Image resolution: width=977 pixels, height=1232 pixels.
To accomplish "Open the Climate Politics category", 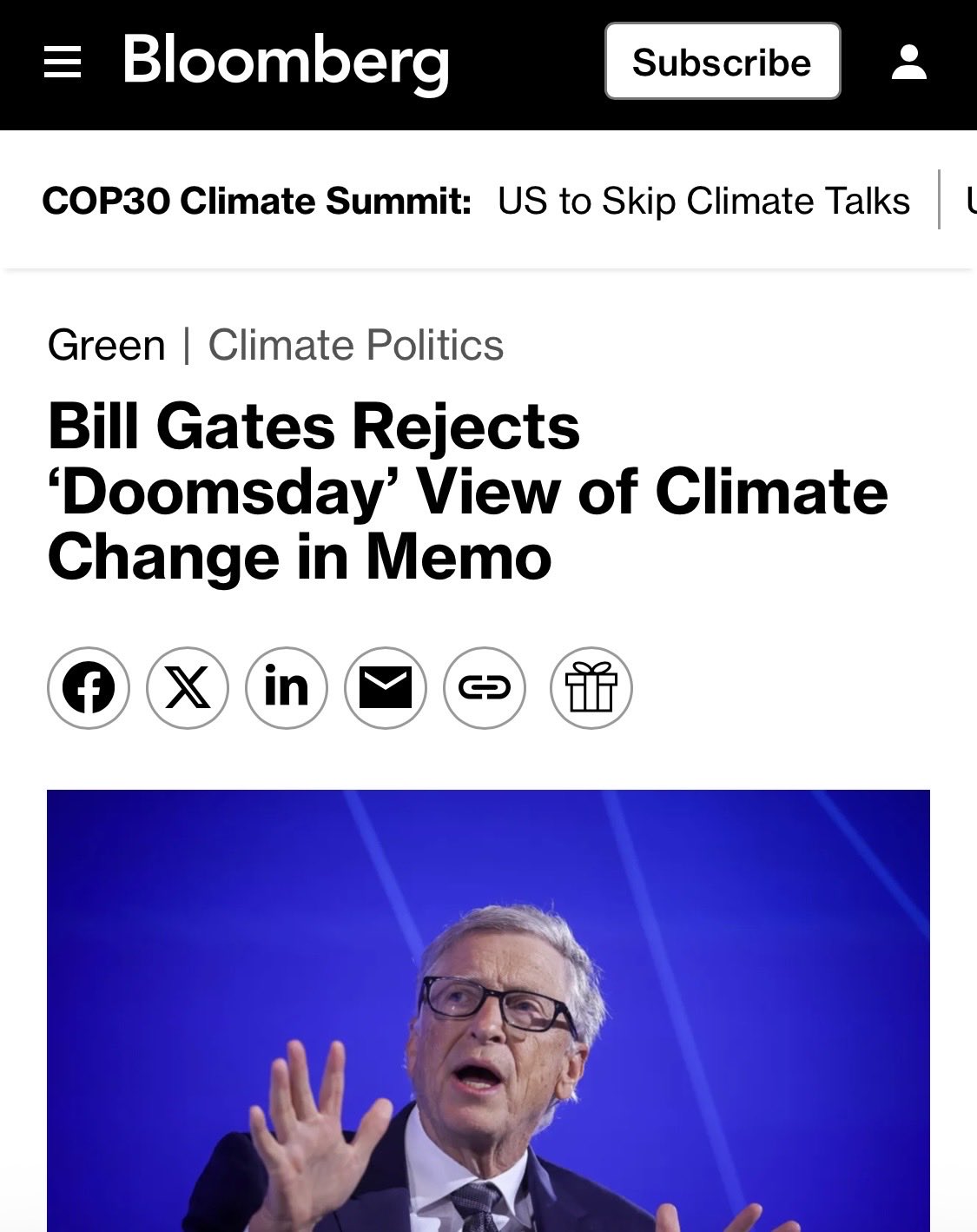I will point(356,345).
